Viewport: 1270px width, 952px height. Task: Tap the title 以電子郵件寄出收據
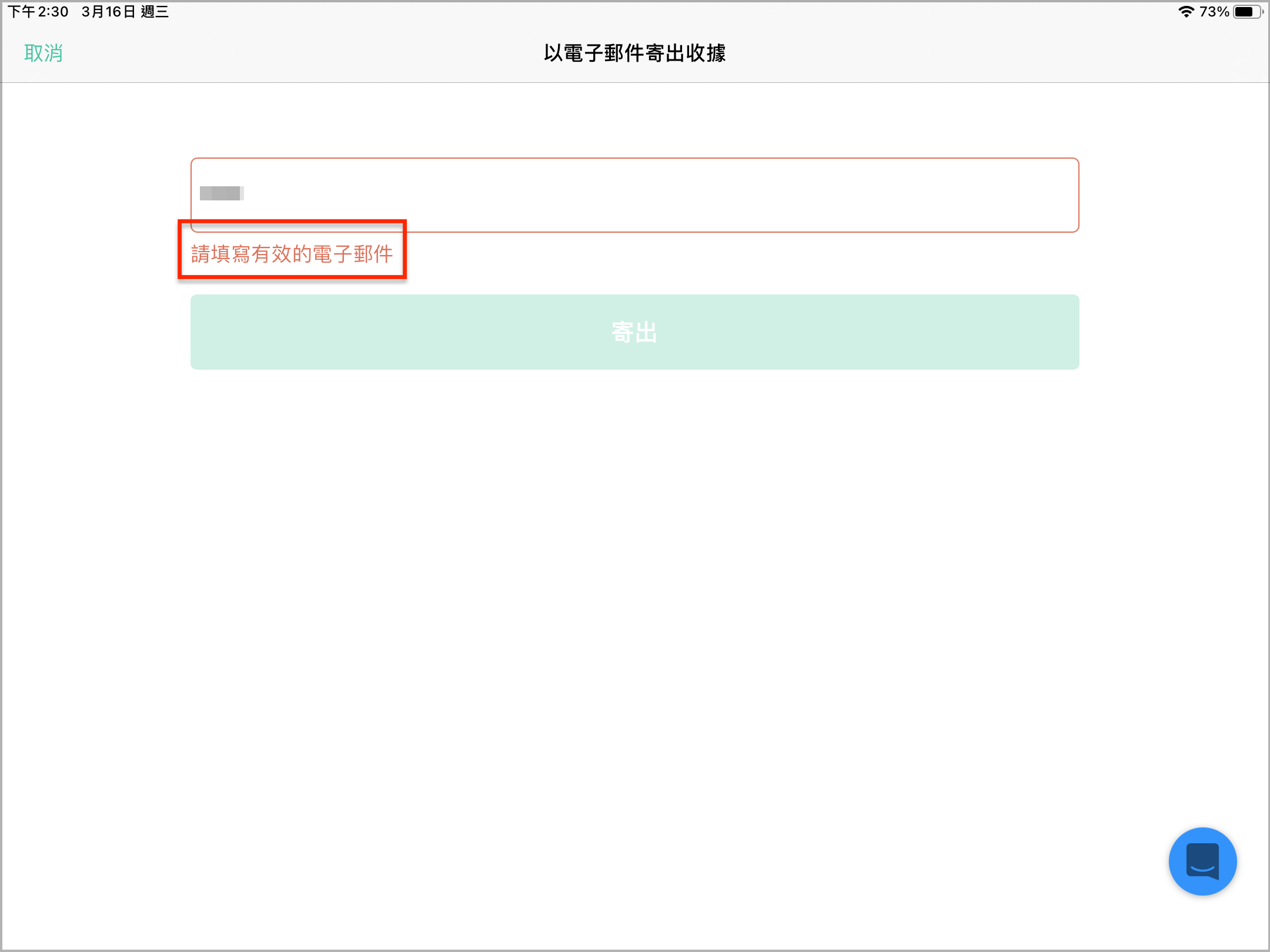pos(634,53)
